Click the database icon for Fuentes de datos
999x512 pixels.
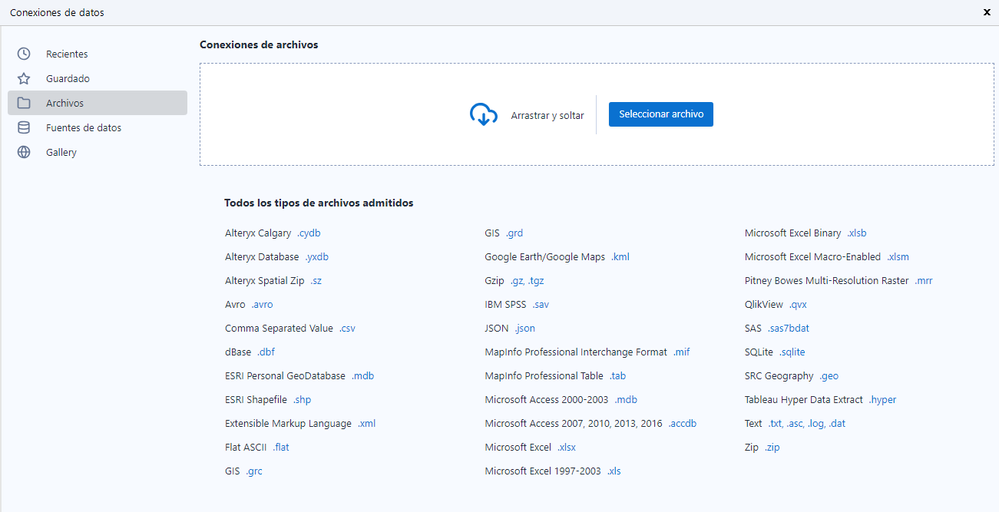(24, 128)
